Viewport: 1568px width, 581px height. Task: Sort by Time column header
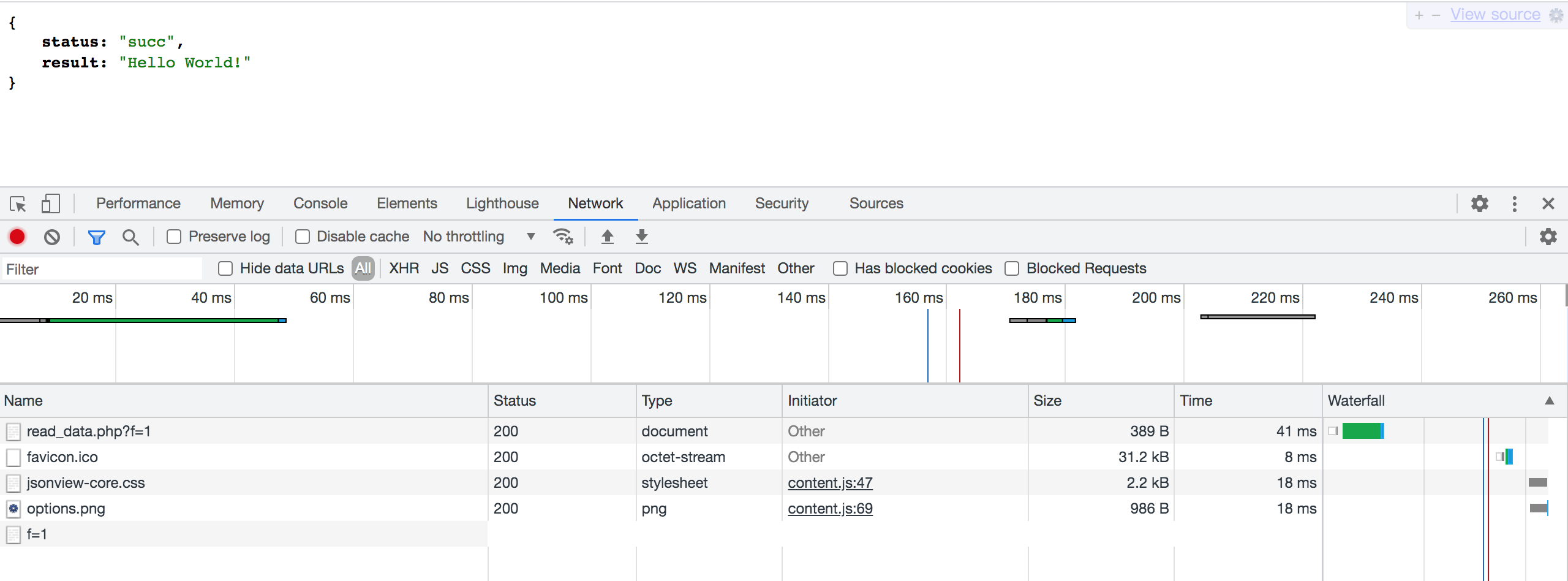point(1248,401)
